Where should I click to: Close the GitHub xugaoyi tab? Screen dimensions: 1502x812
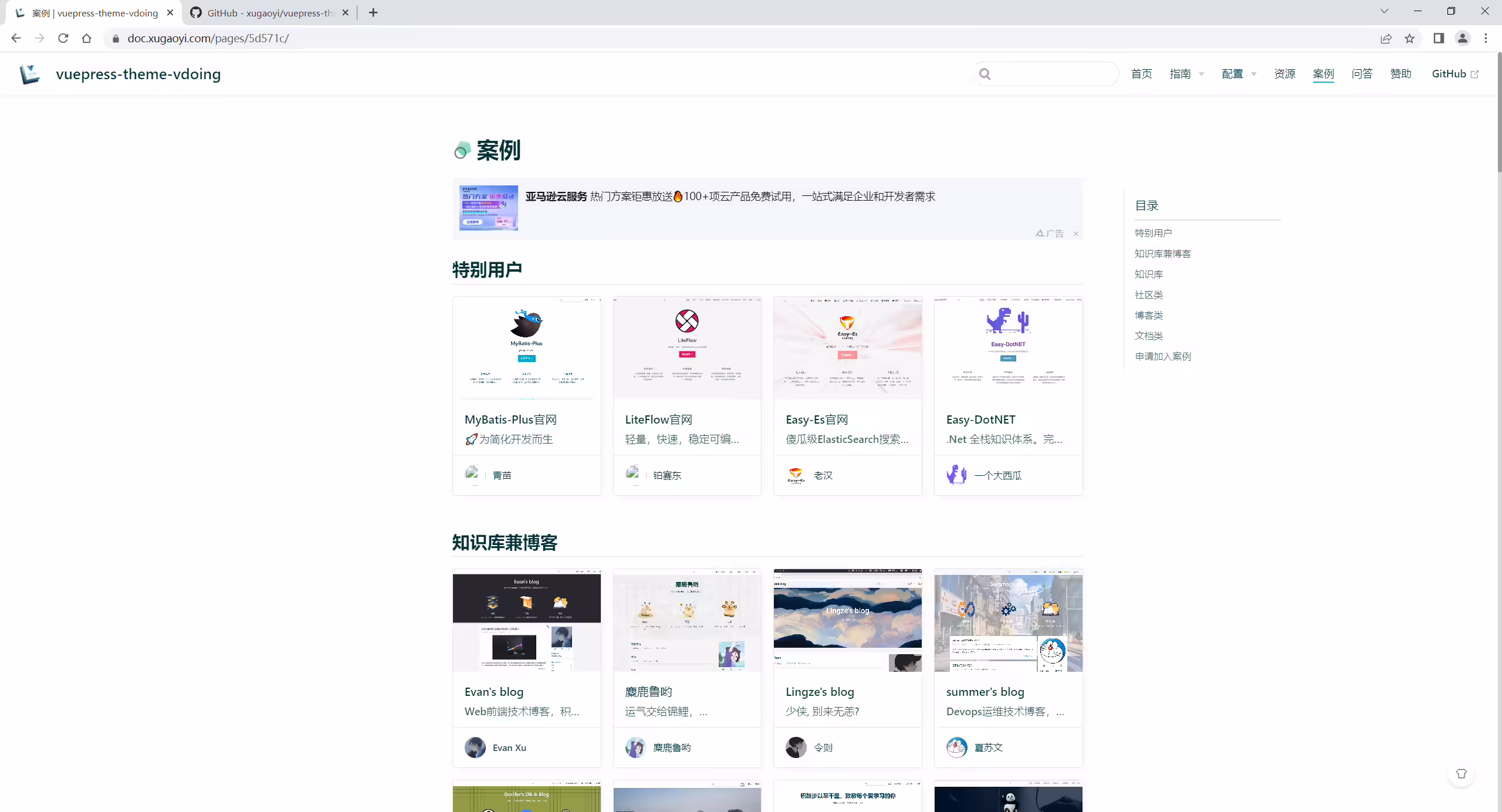(346, 12)
